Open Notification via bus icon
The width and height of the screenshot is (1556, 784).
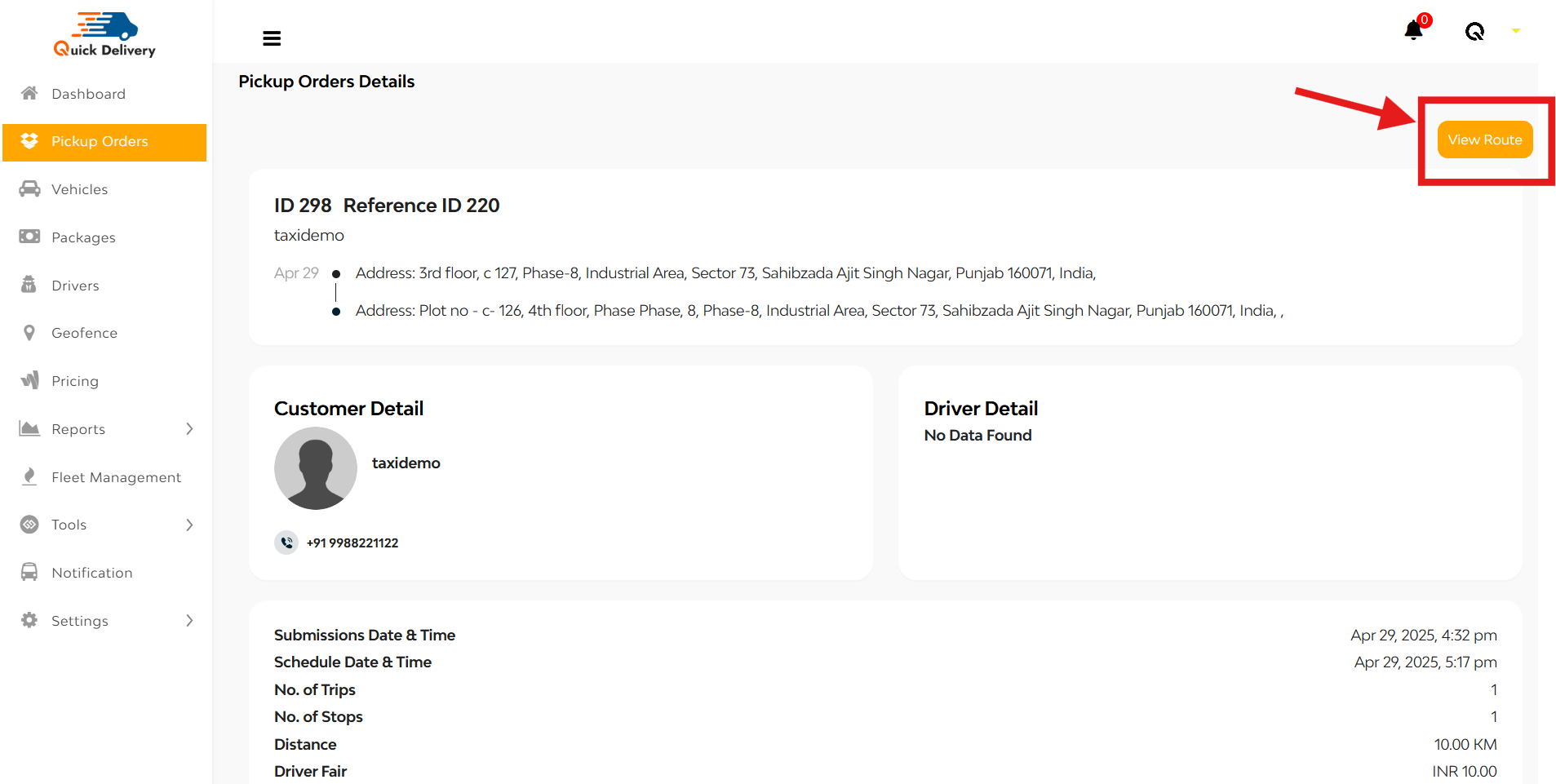point(29,572)
